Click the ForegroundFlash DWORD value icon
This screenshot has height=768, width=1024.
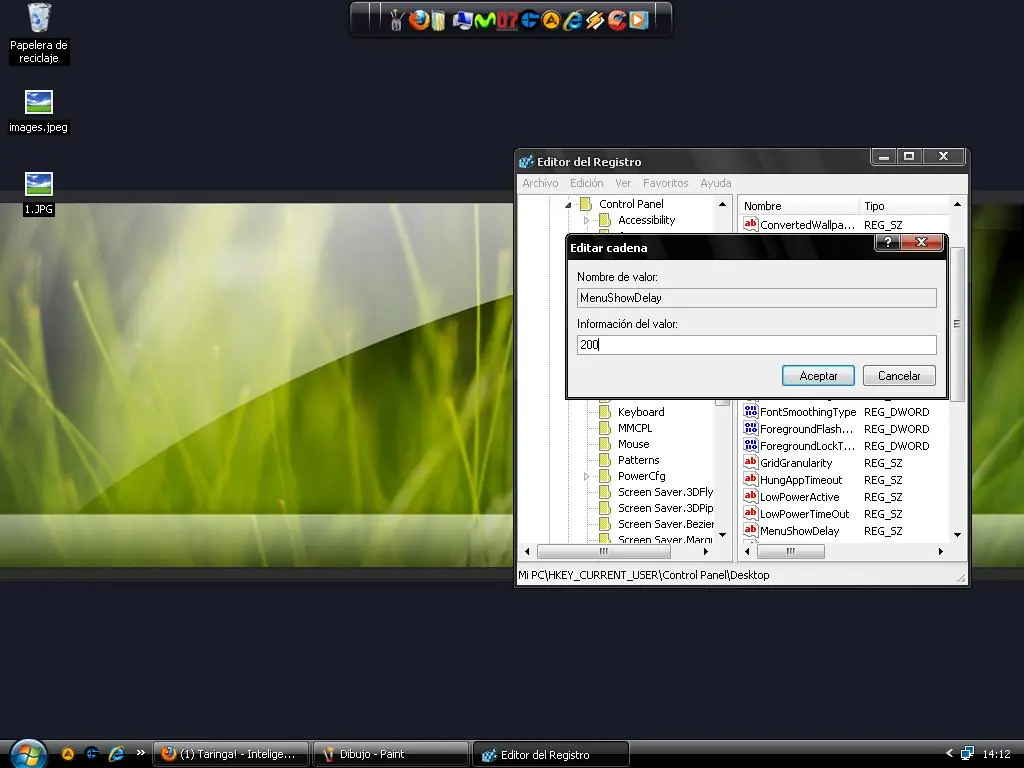point(750,428)
